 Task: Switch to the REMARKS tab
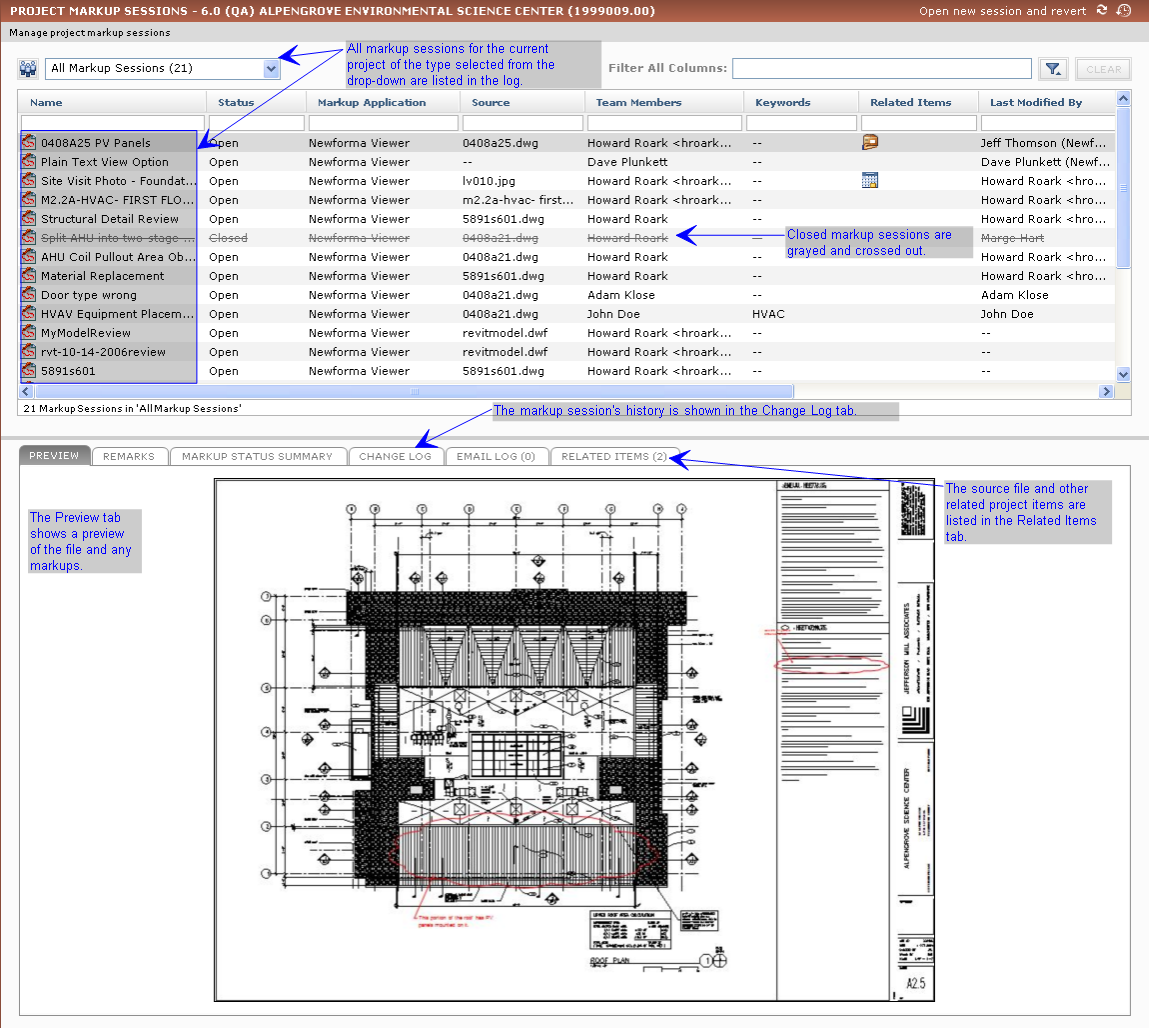point(129,456)
